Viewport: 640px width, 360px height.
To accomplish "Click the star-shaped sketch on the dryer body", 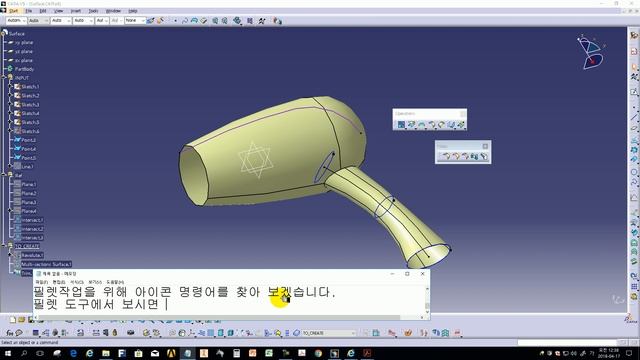I will [255, 160].
